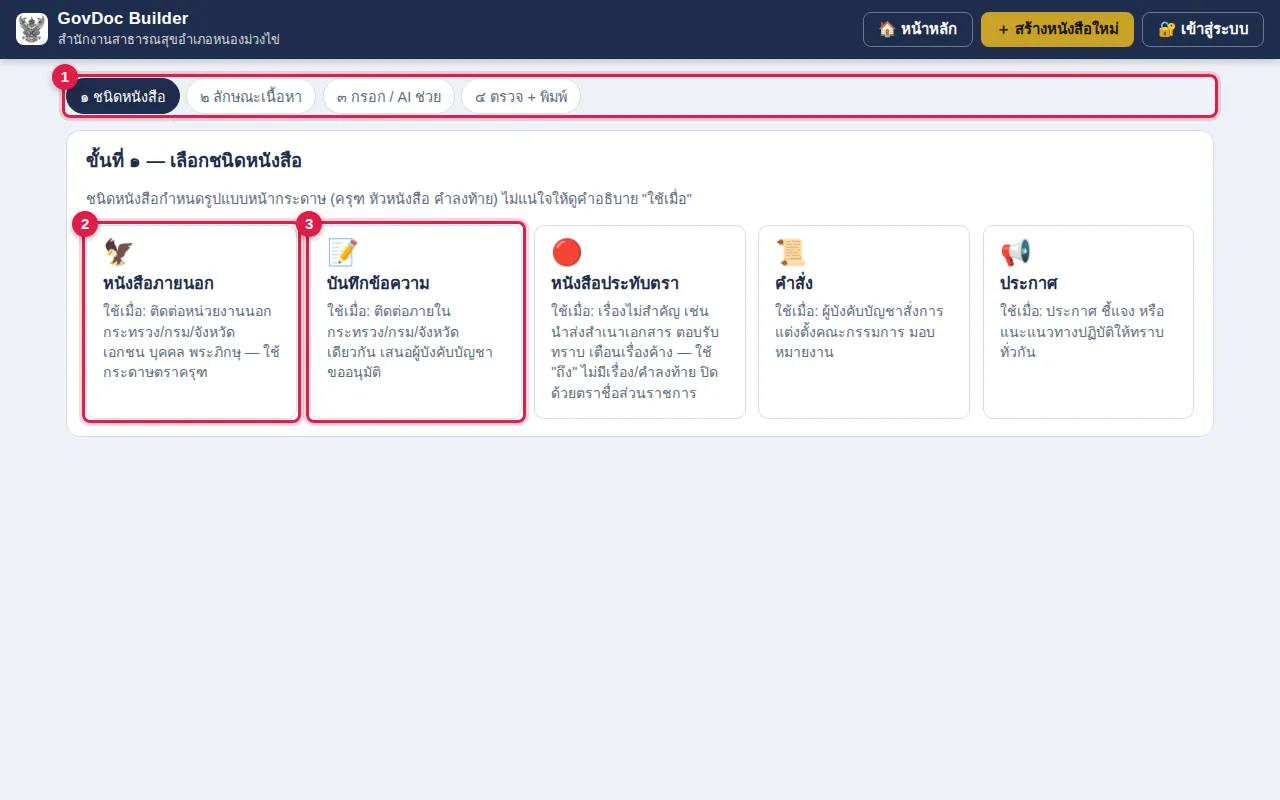
Task: Click the eagle icon on หนังสือภายนอก card
Action: click(x=118, y=252)
